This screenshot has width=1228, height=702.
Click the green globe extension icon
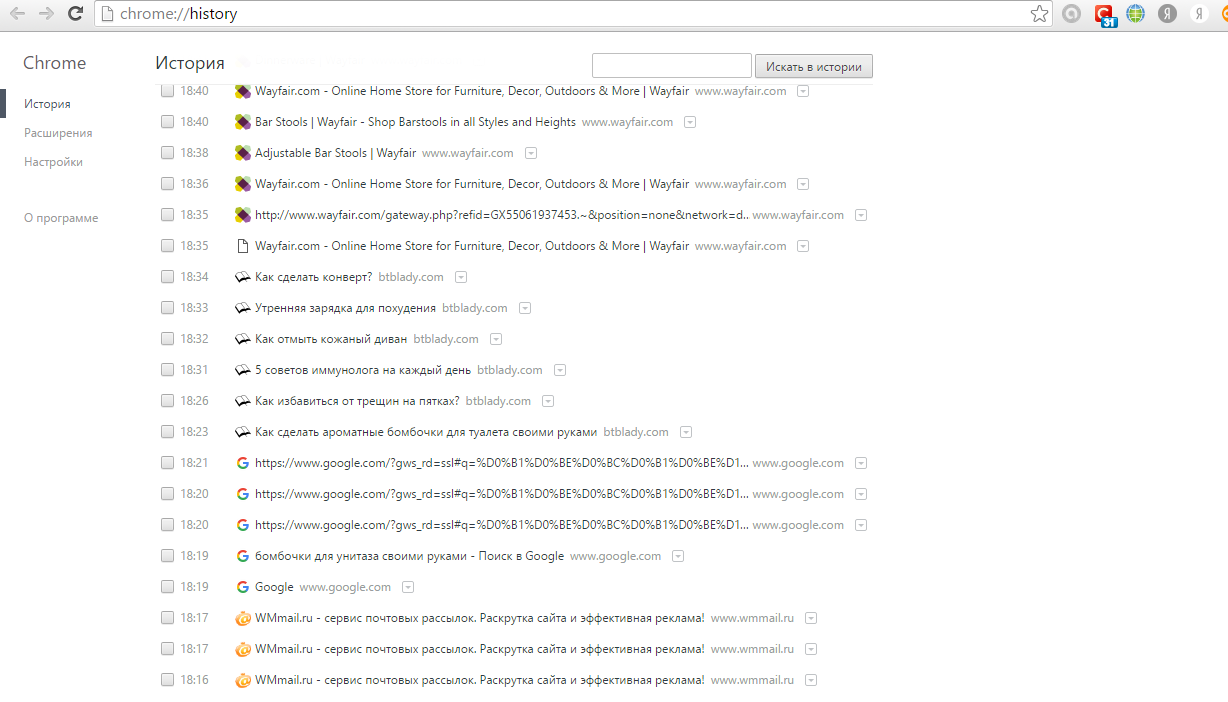tap(1135, 14)
